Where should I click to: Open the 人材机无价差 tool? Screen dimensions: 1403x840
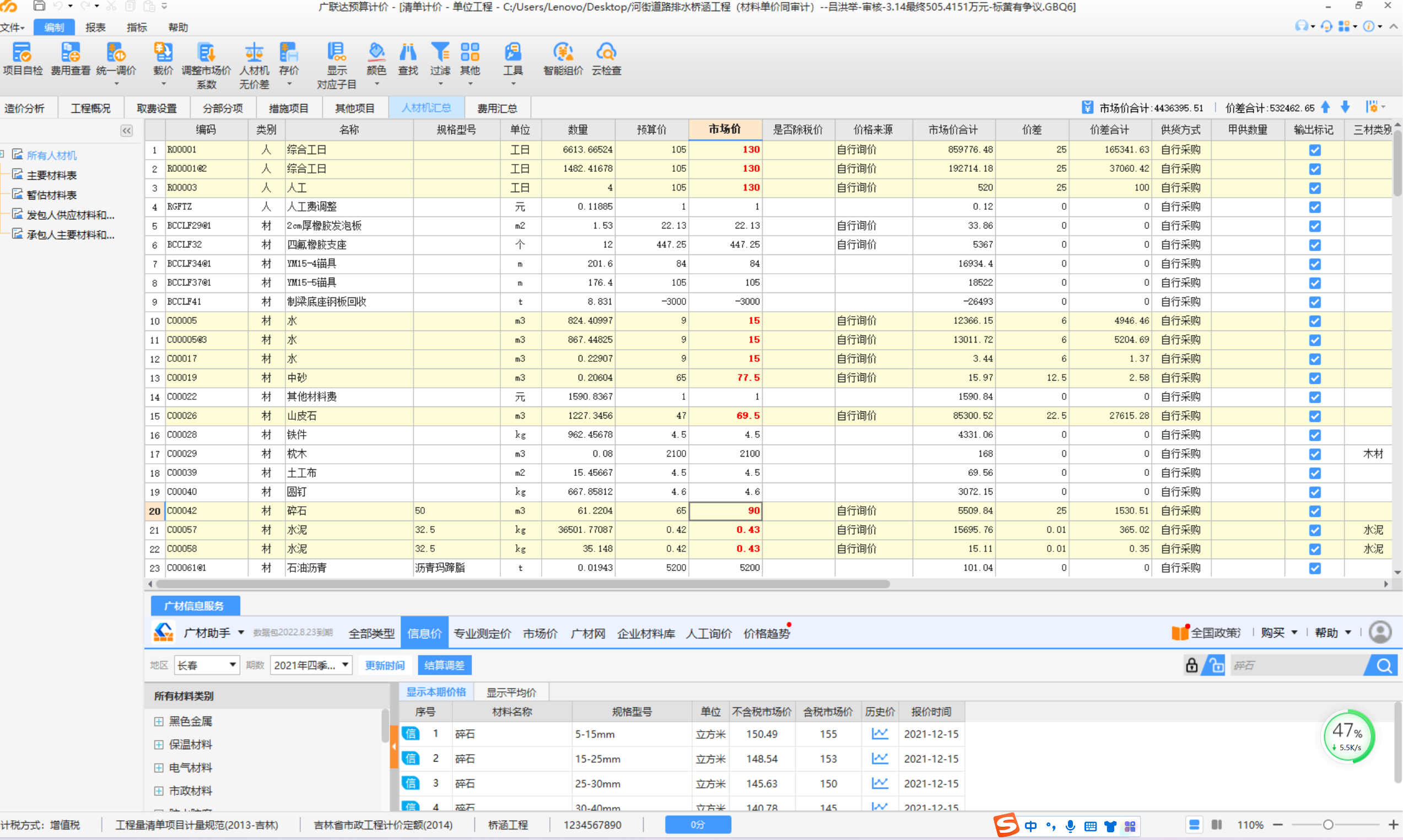[x=253, y=65]
